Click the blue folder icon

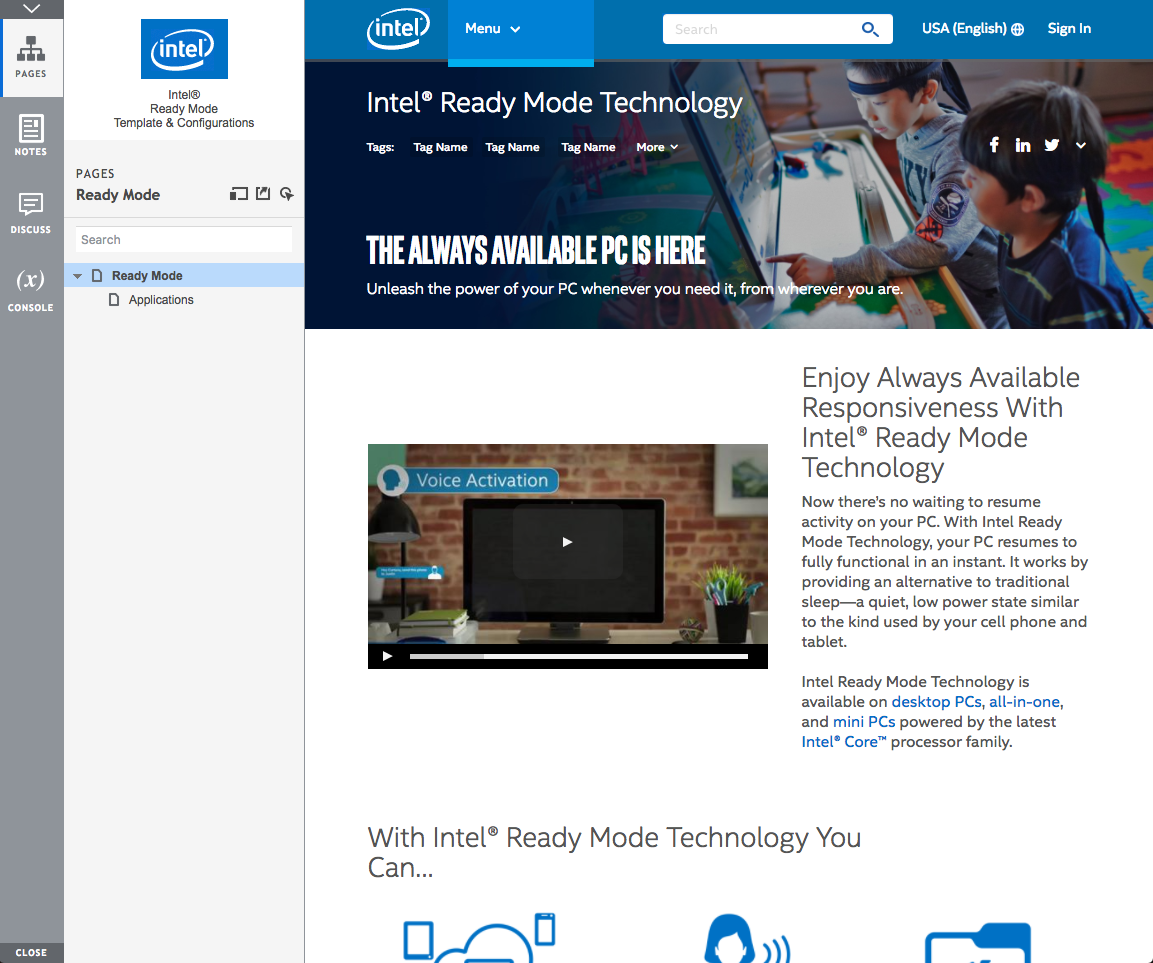977,942
